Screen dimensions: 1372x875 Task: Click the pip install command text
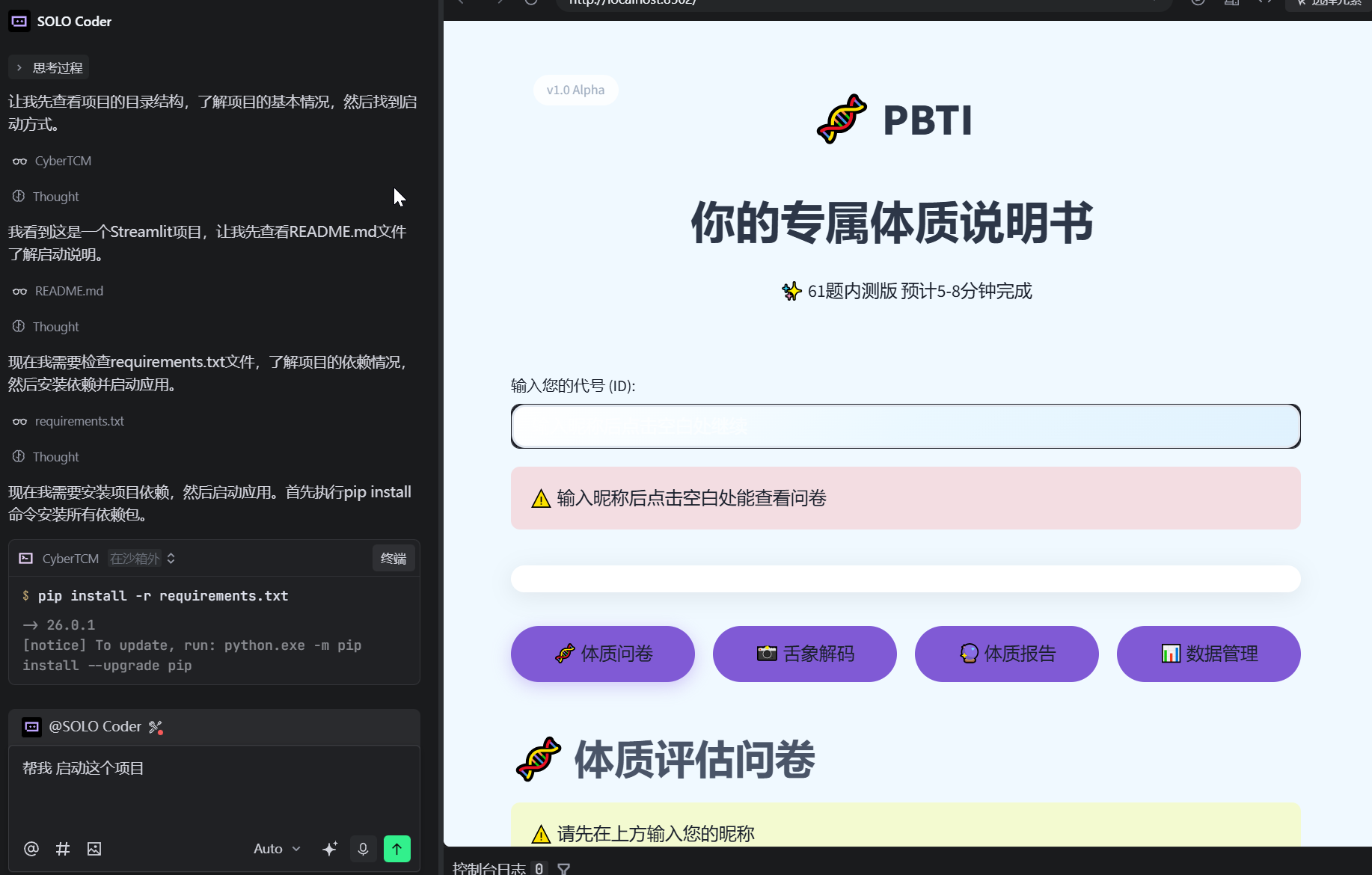[x=163, y=596]
